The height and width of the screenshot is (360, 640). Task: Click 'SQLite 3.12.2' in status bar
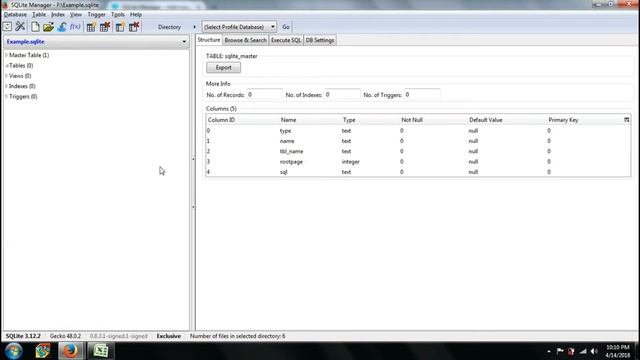pyautogui.click(x=23, y=336)
